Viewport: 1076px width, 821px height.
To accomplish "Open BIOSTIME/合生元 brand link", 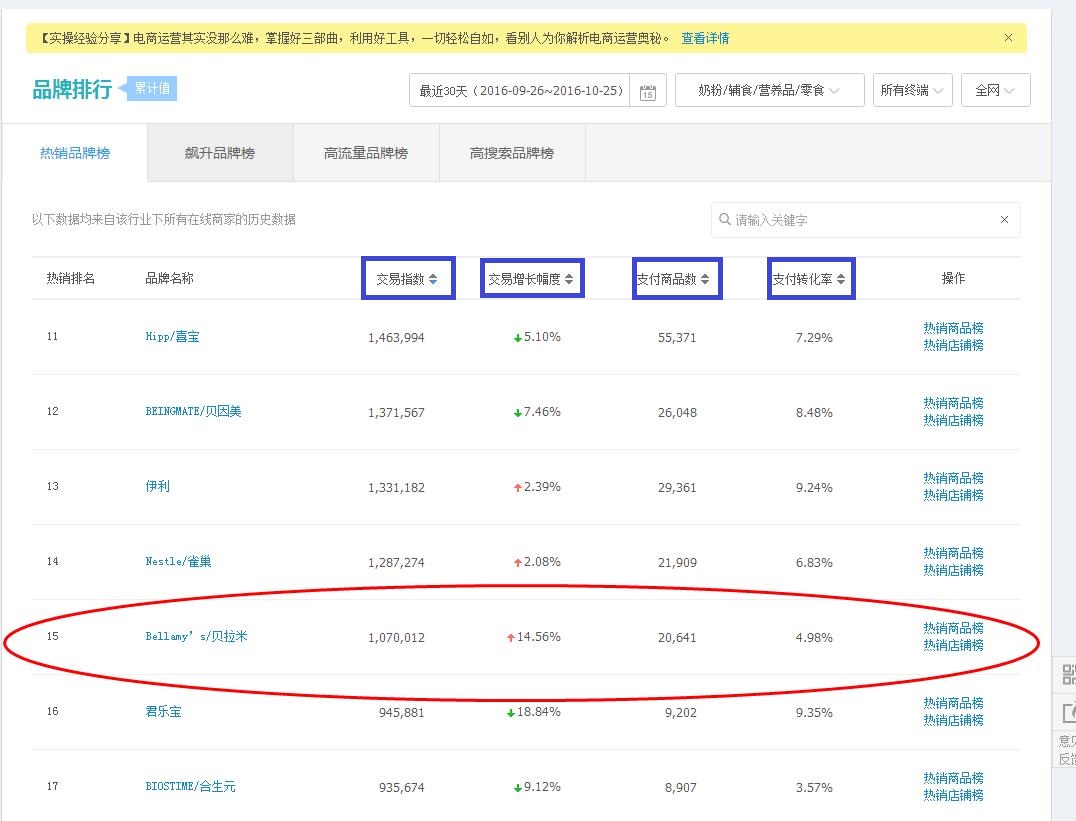I will pyautogui.click(x=190, y=786).
